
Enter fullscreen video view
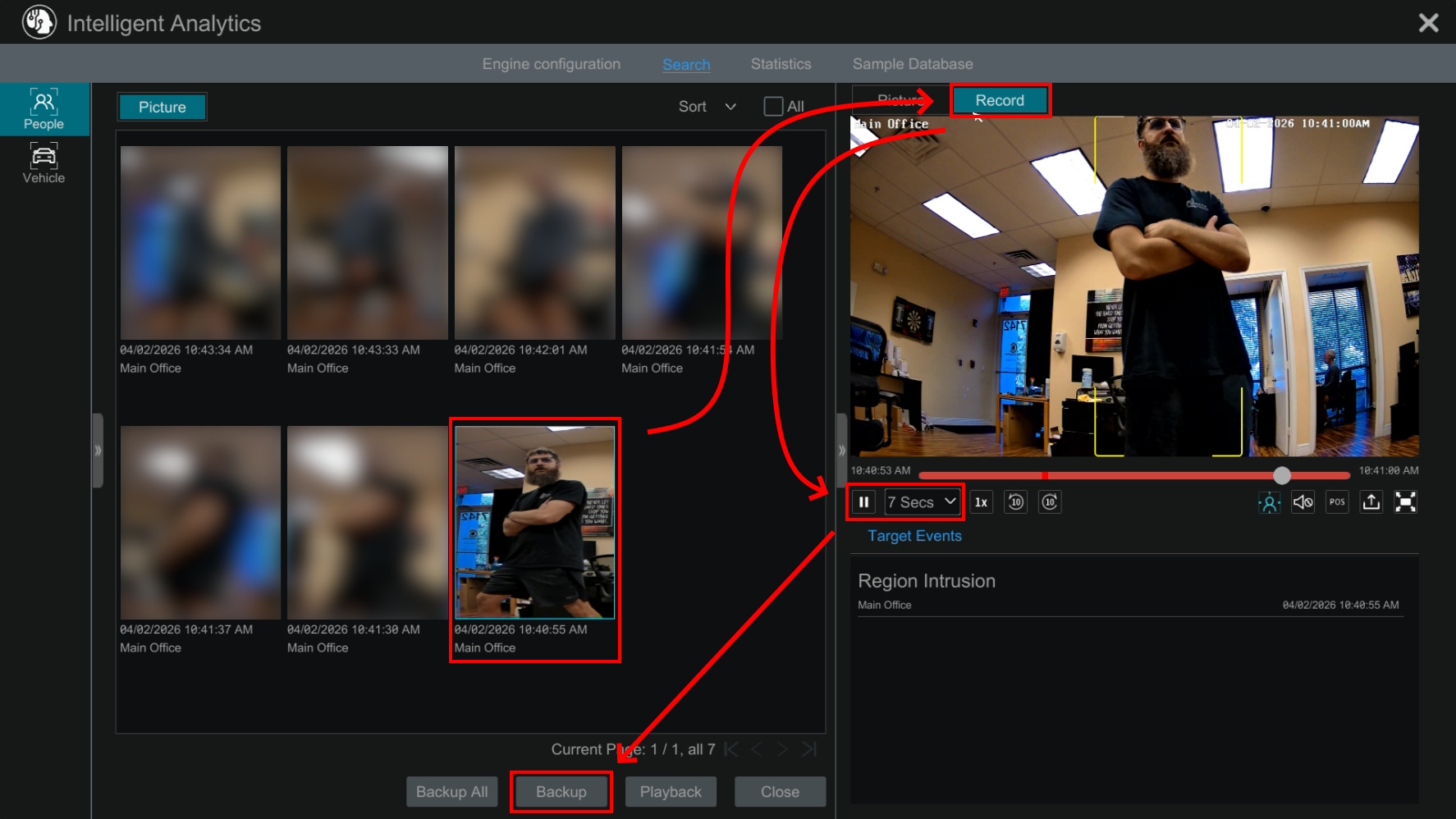click(x=1405, y=502)
